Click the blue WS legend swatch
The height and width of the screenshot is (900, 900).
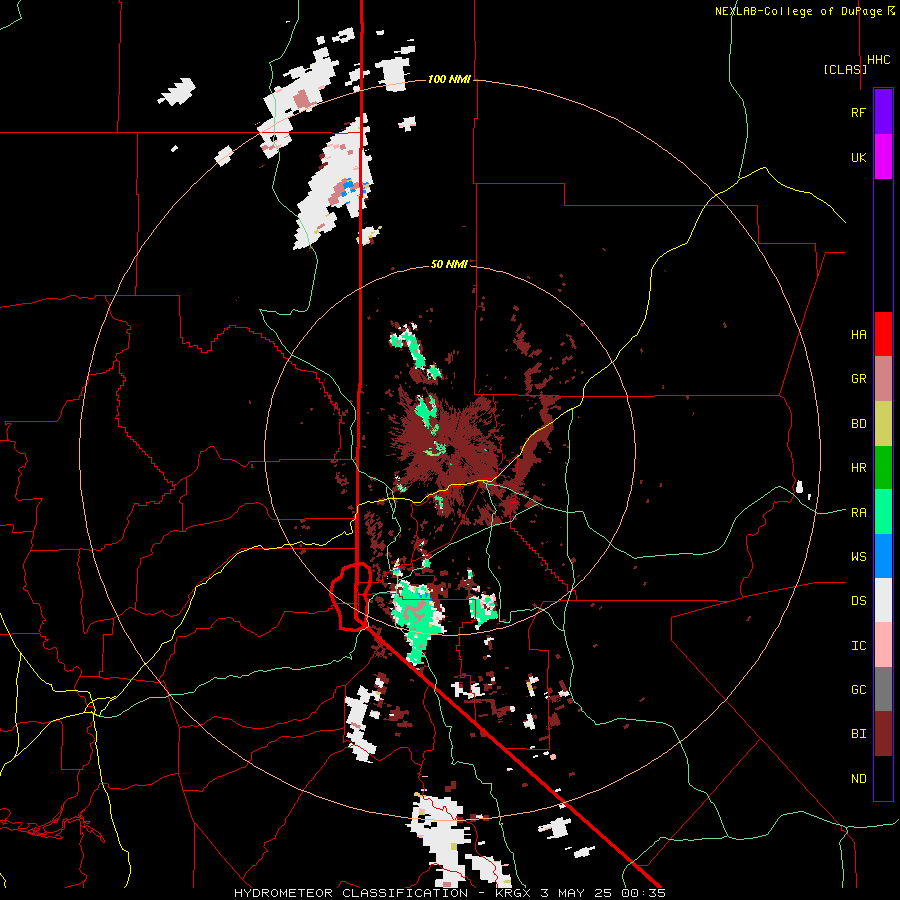click(x=883, y=556)
